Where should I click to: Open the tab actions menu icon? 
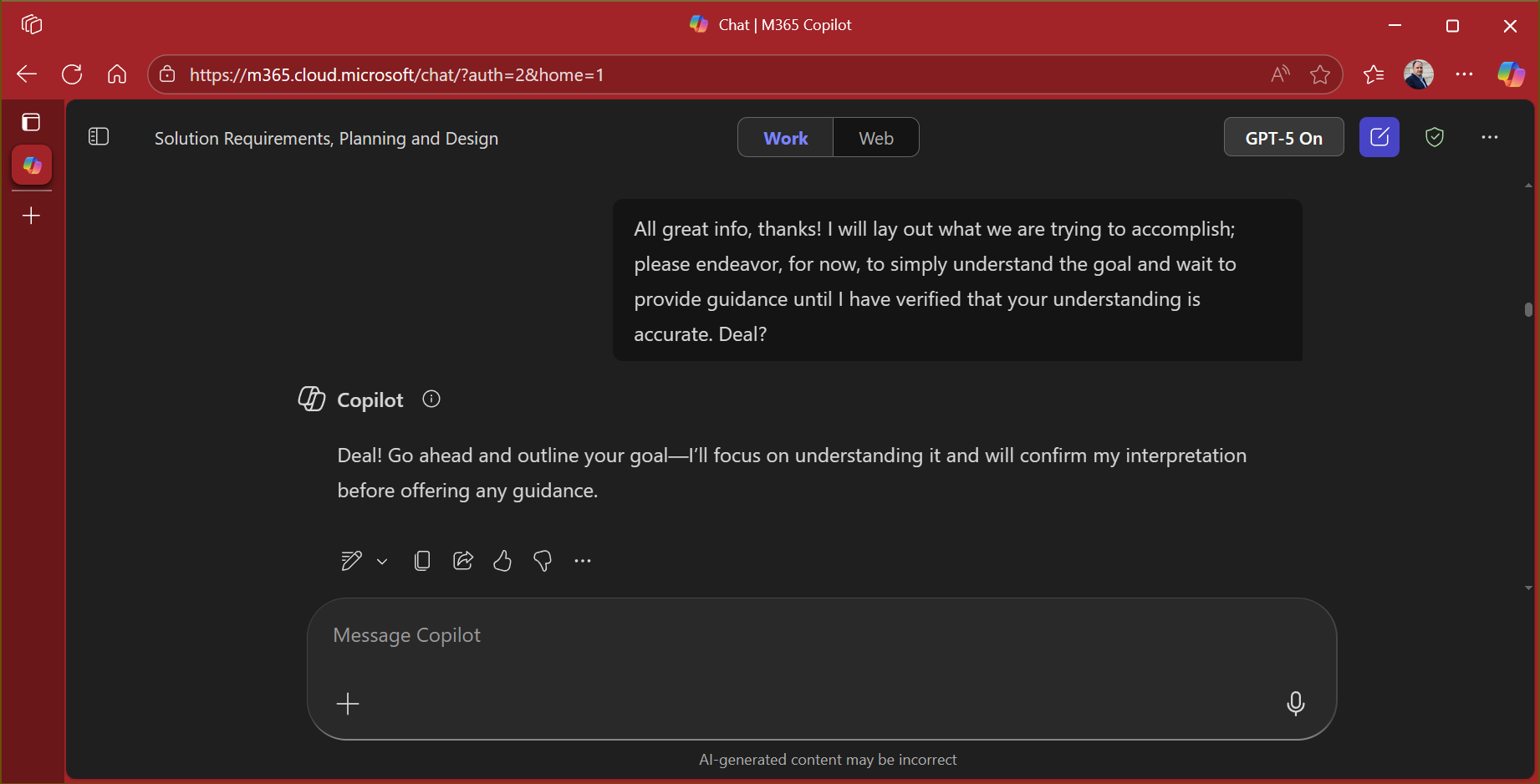pyautogui.click(x=31, y=122)
